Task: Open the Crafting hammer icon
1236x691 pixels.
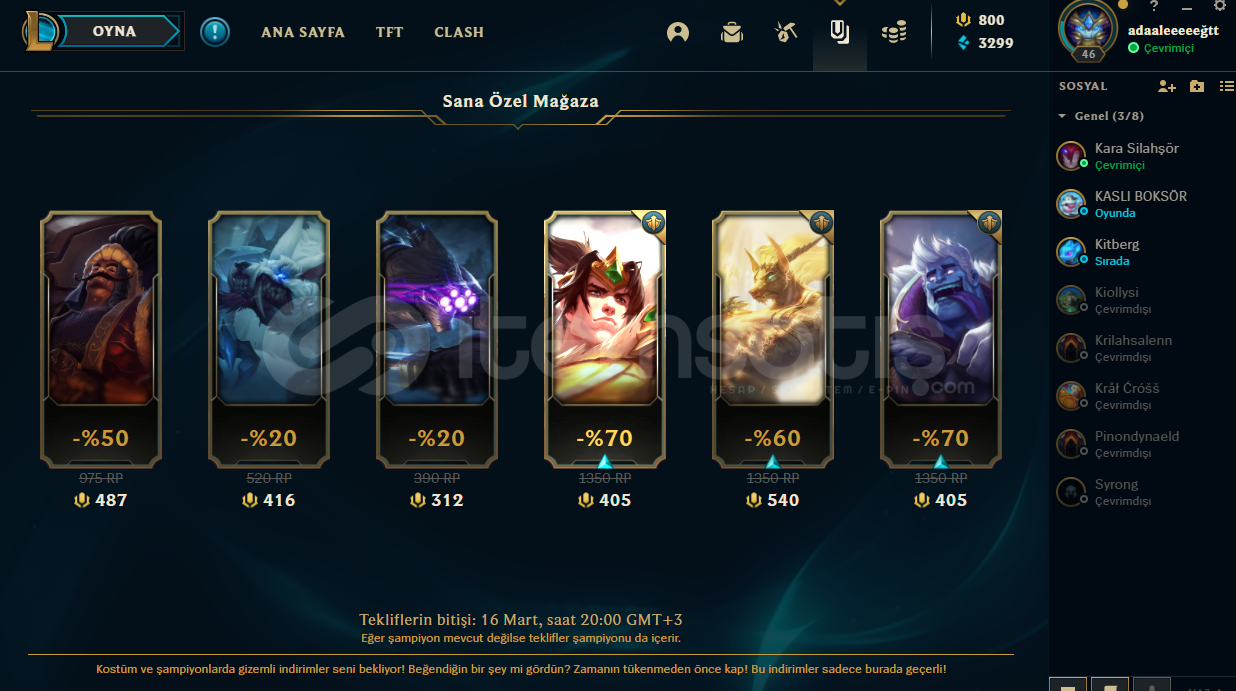Action: (x=786, y=32)
